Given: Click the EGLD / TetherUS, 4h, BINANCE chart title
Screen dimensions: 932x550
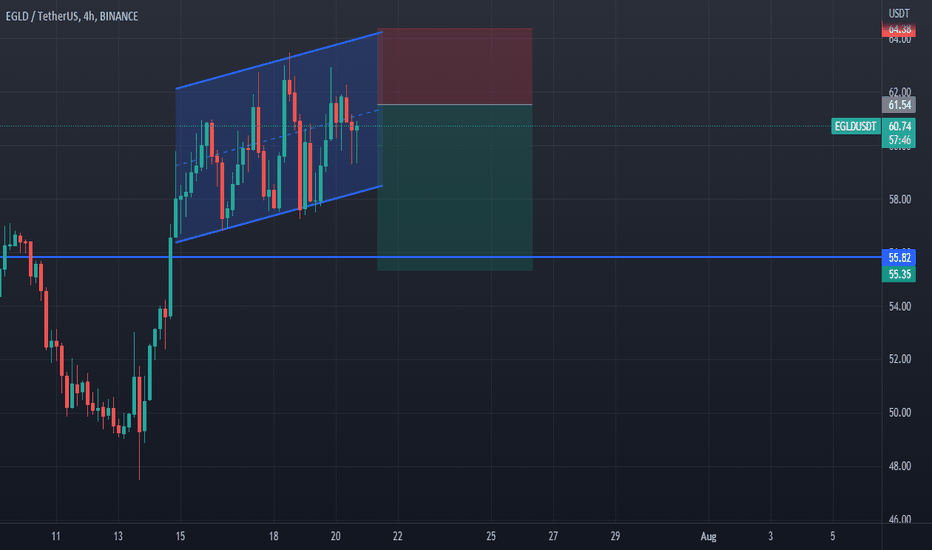Looking at the screenshot, I should (x=72, y=16).
